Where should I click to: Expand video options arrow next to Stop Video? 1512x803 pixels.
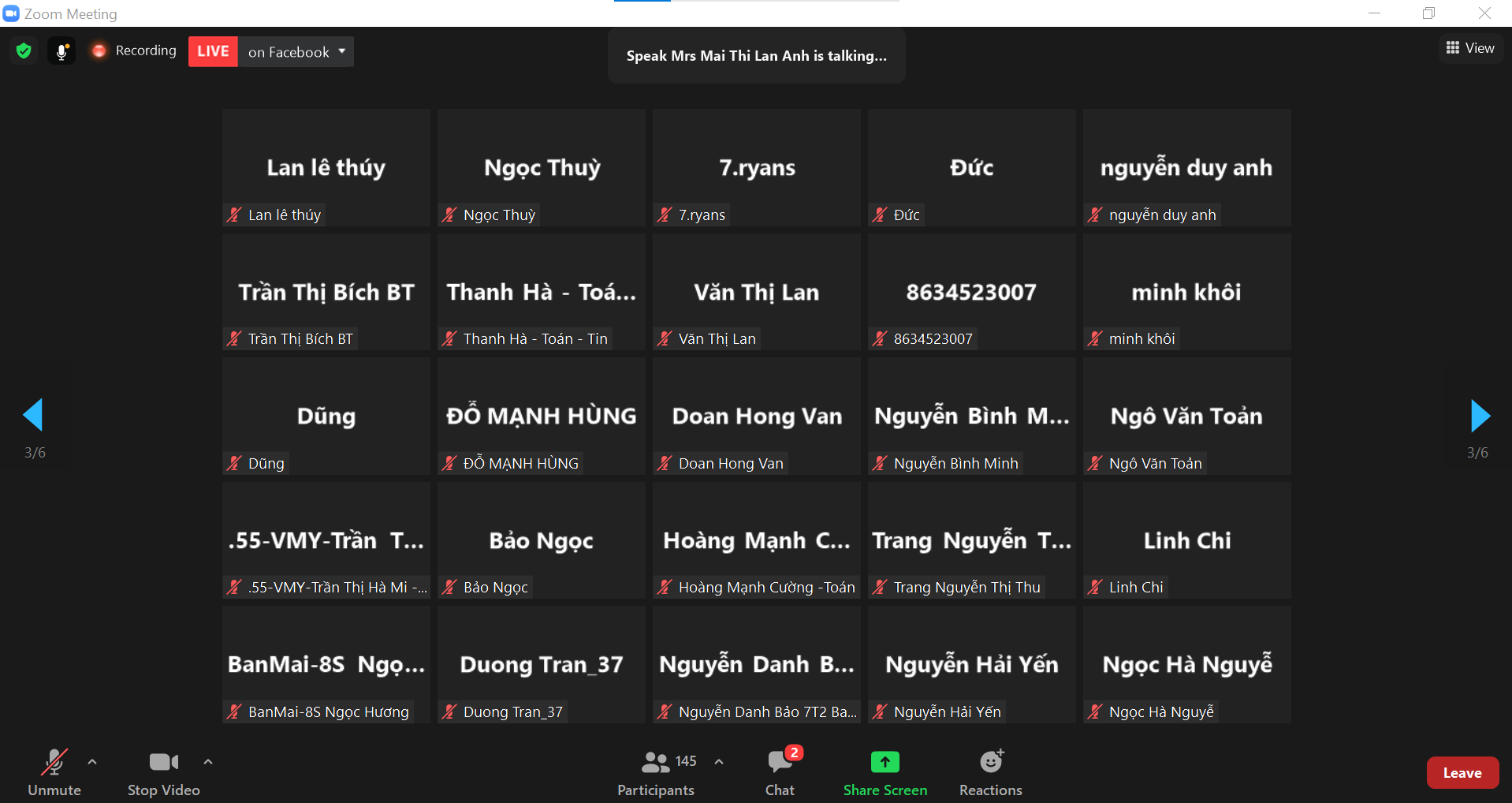[208, 762]
